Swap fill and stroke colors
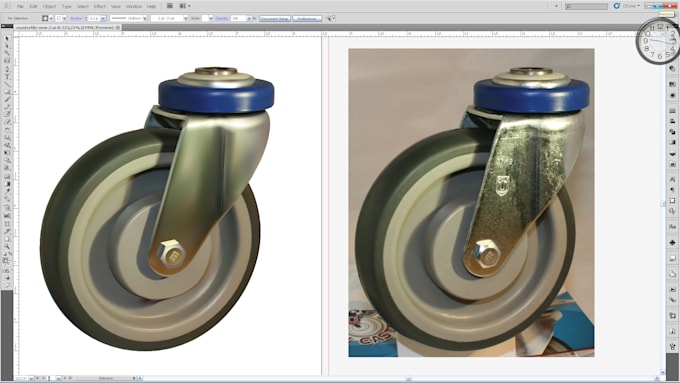Image resolution: width=680 pixels, height=383 pixels. click(10, 254)
